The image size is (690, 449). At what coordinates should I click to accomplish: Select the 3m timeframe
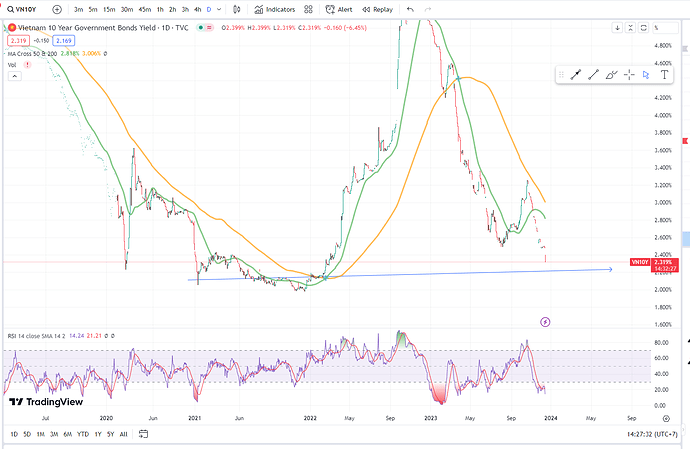(78, 9)
